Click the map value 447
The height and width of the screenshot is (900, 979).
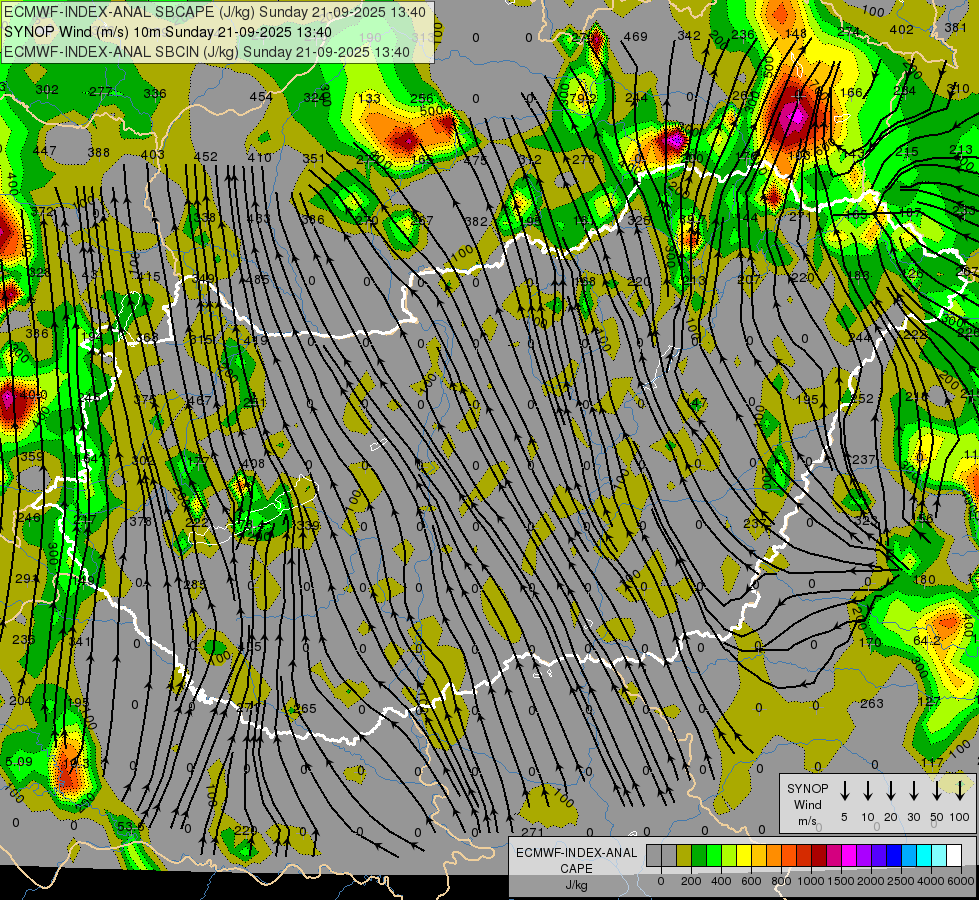[44, 151]
